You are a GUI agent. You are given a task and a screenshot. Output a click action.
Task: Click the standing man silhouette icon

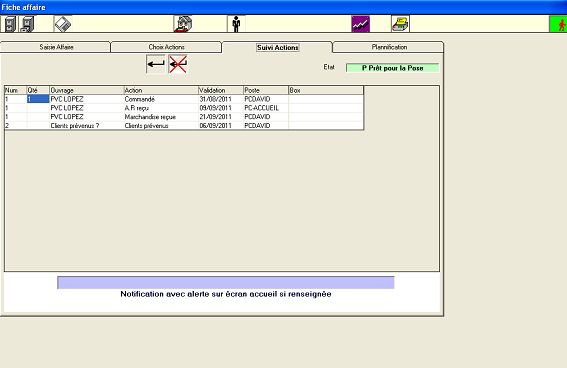point(236,24)
